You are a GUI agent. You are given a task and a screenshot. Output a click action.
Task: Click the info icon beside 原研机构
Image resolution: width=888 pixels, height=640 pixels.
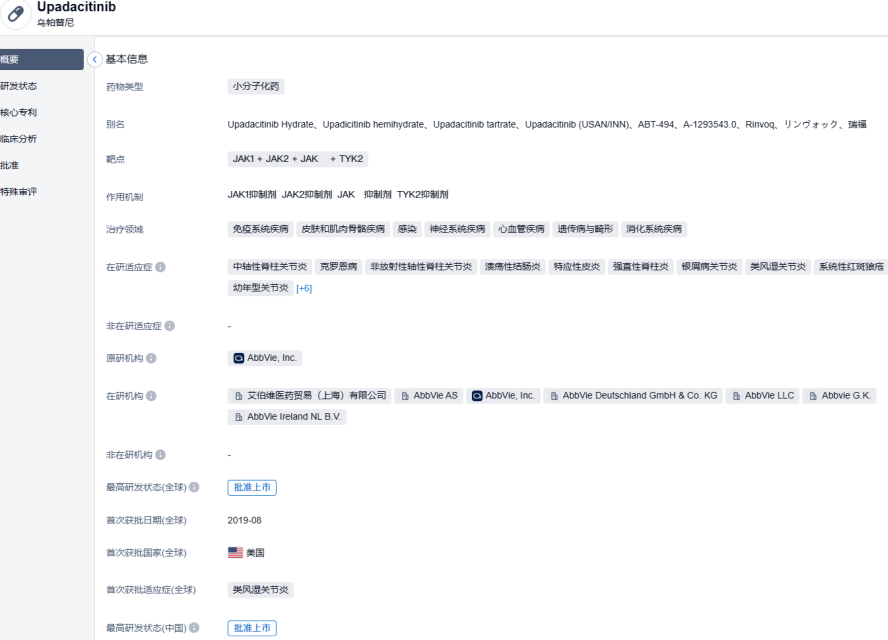(x=151, y=358)
